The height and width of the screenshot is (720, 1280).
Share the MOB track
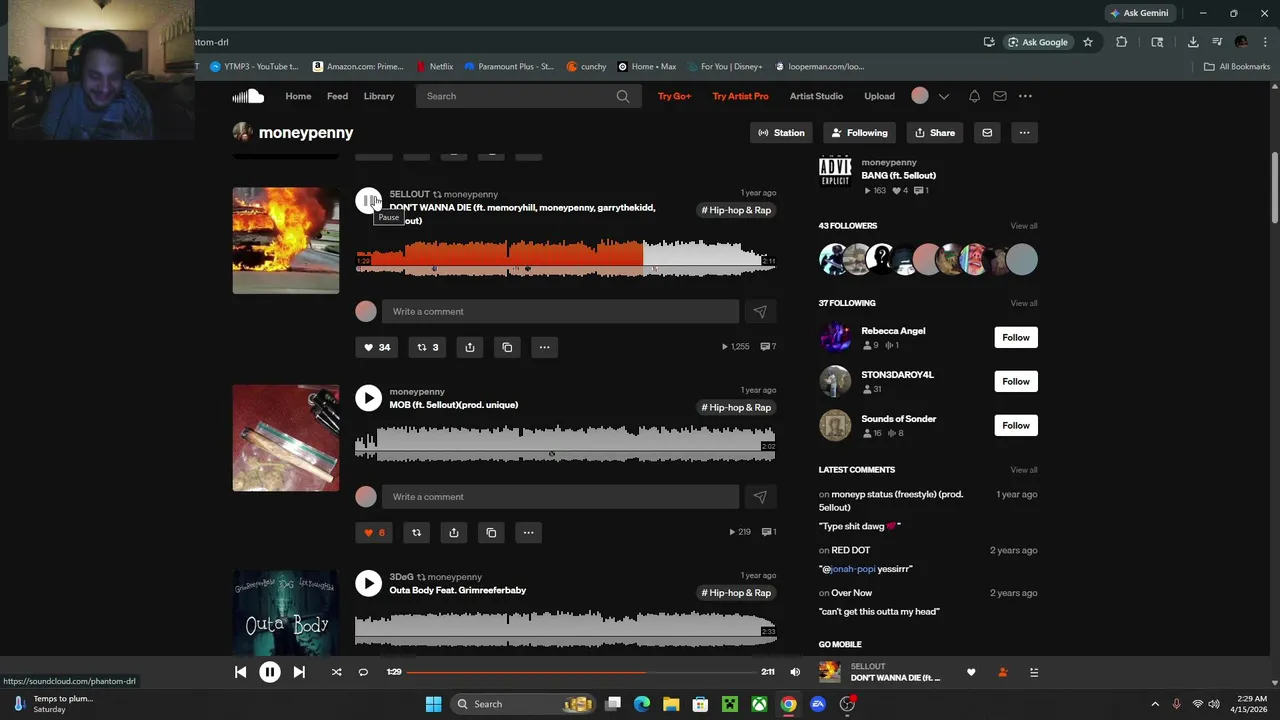(x=454, y=532)
